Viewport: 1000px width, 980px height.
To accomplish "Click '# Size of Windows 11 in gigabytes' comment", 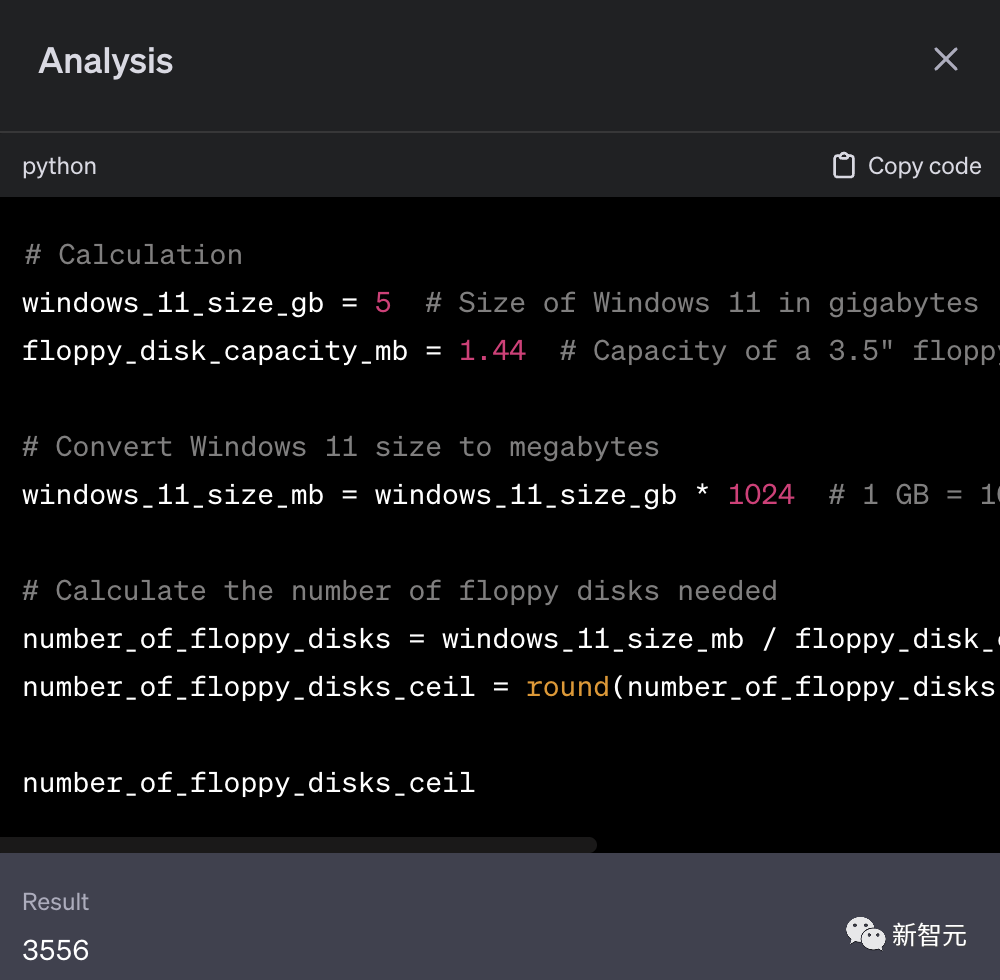I will (702, 304).
